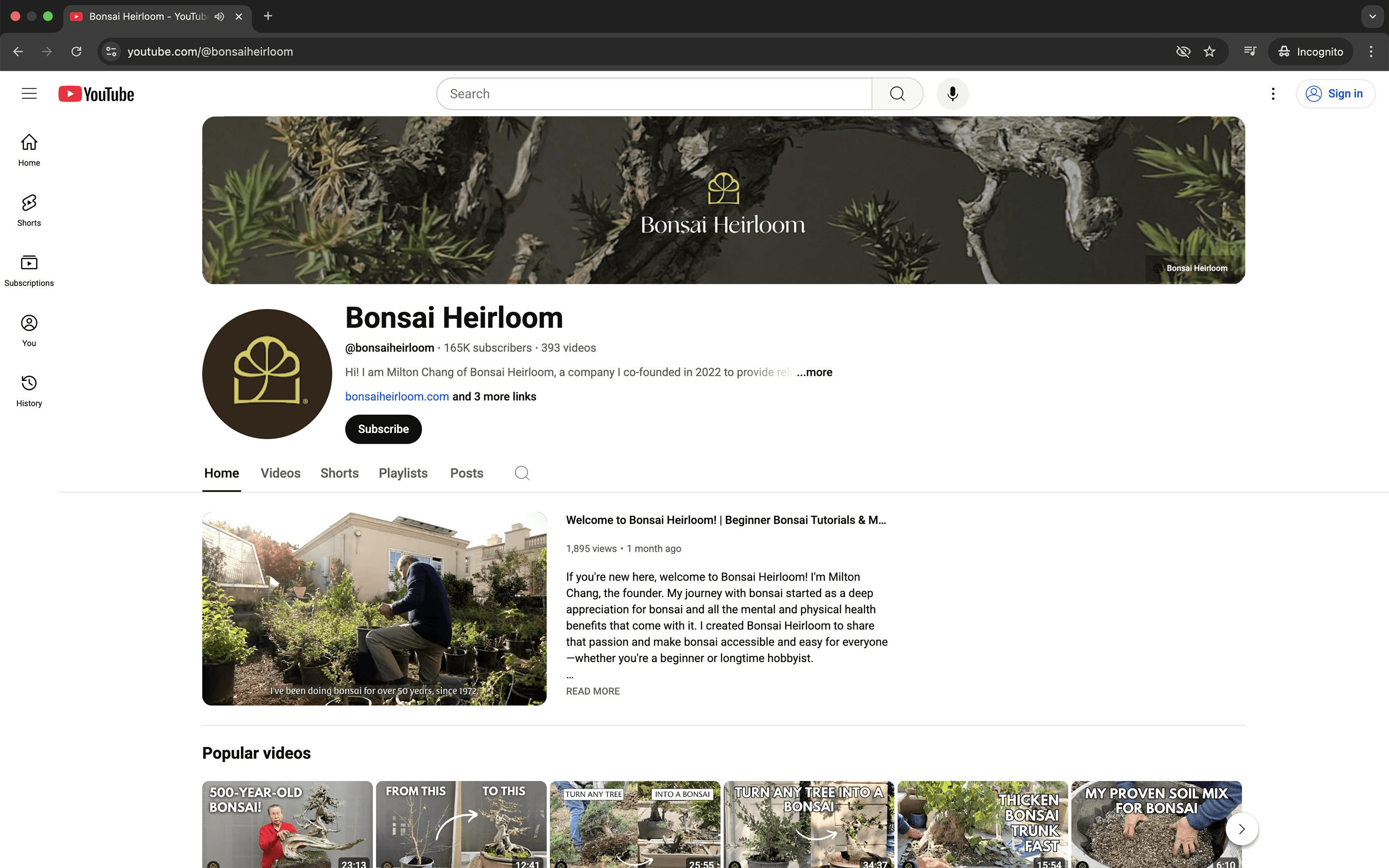This screenshot has height=868, width=1389.
Task: Start voice search with microphone icon
Action: pyautogui.click(x=952, y=94)
